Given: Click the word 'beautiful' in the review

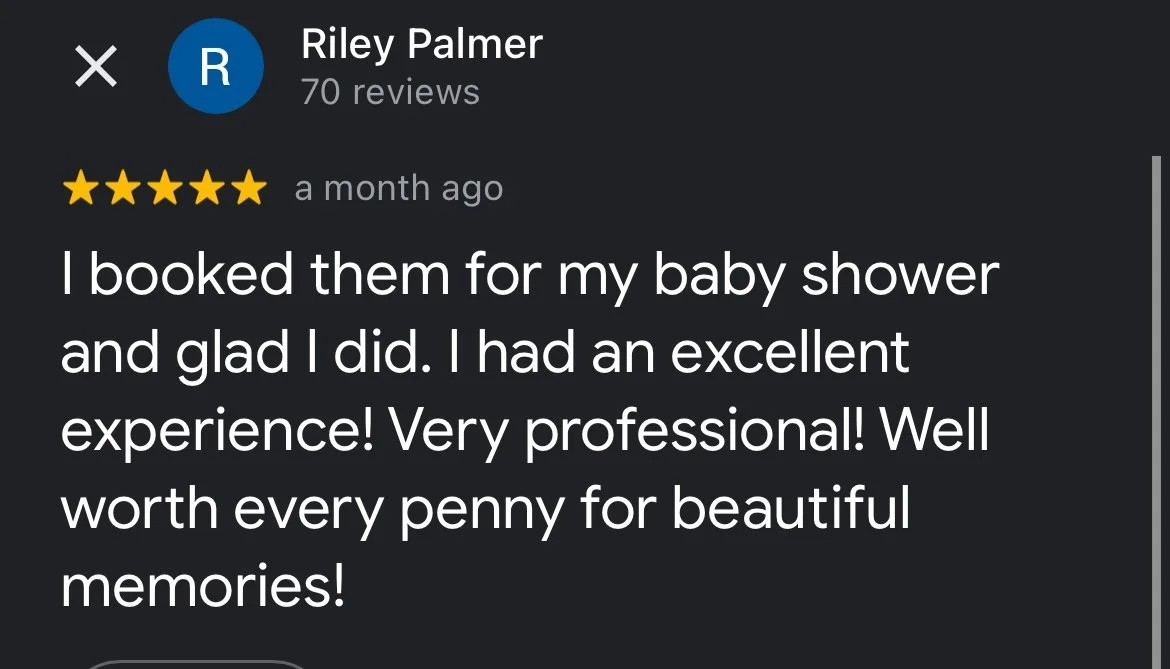Looking at the screenshot, I should pyautogui.click(x=791, y=508).
